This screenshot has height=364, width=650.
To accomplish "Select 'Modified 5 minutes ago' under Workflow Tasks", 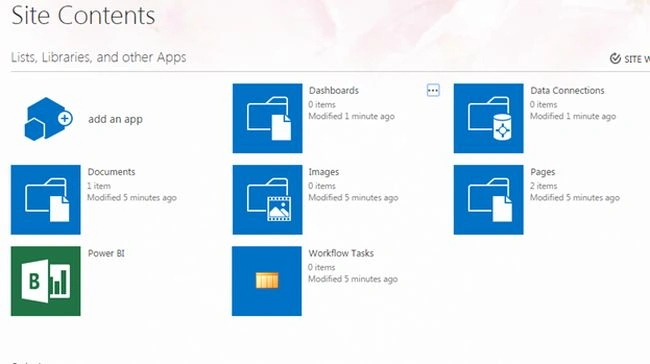I will click(353, 279).
